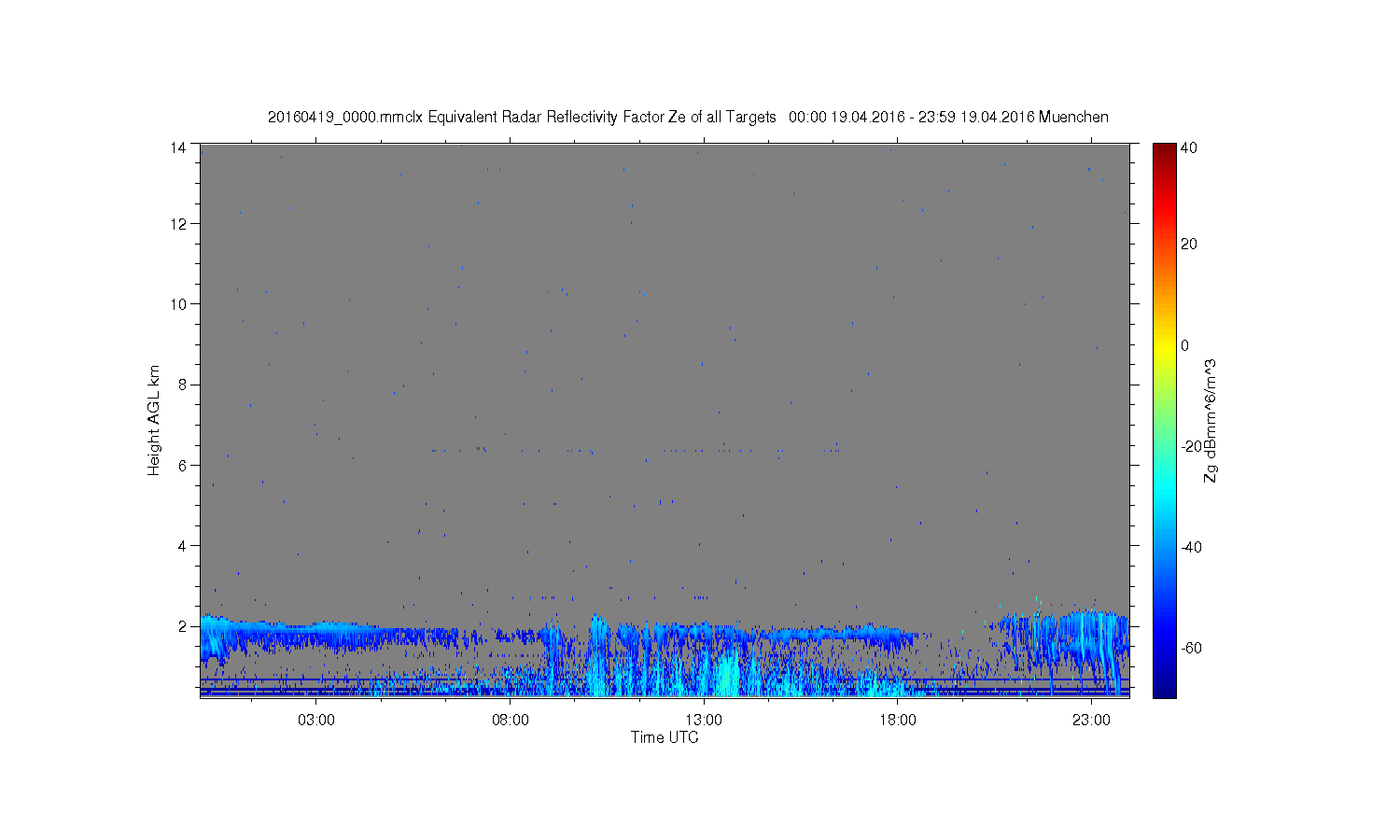The width and height of the screenshot is (1400, 840).
Task: Click the height axis tick label 10
Action: coord(178,304)
